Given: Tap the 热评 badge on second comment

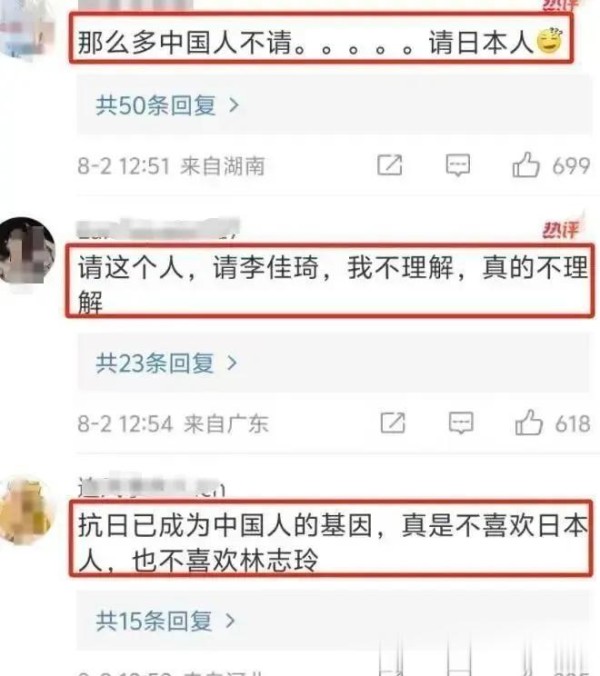Looking at the screenshot, I should (x=561, y=228).
